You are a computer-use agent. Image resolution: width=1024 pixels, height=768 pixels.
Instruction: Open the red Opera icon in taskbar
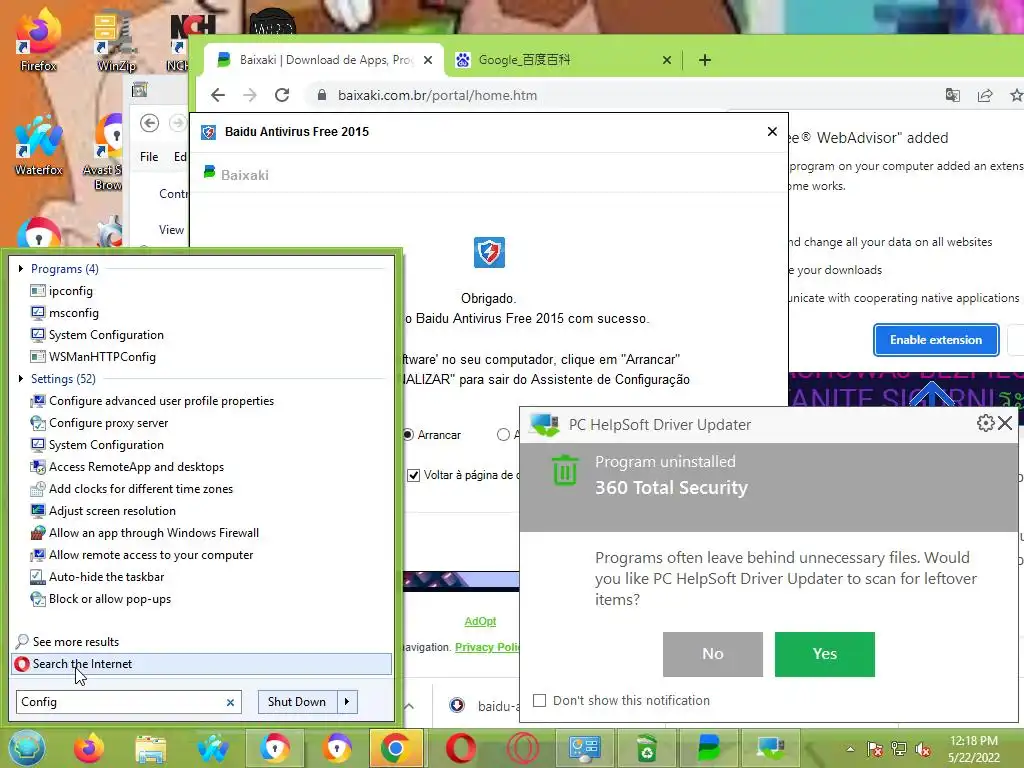pyautogui.click(x=460, y=748)
